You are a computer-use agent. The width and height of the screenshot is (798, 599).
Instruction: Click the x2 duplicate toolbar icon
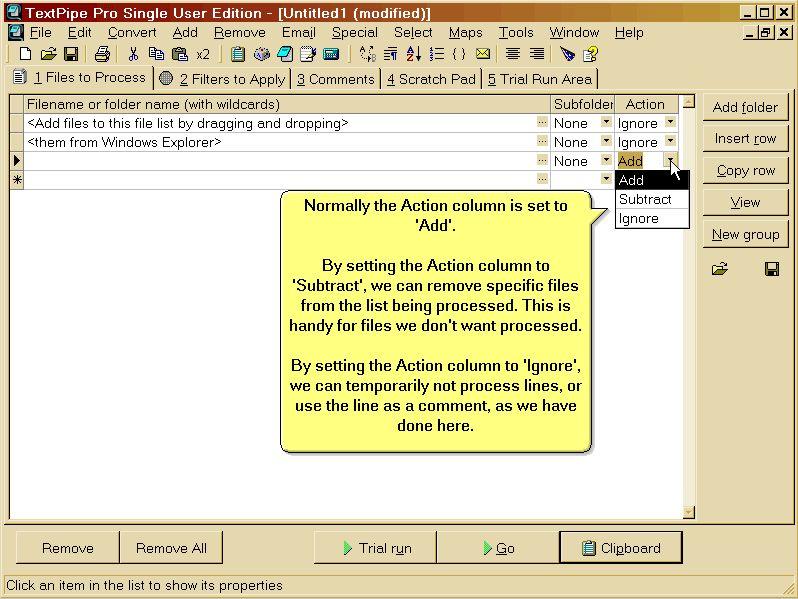[203, 54]
